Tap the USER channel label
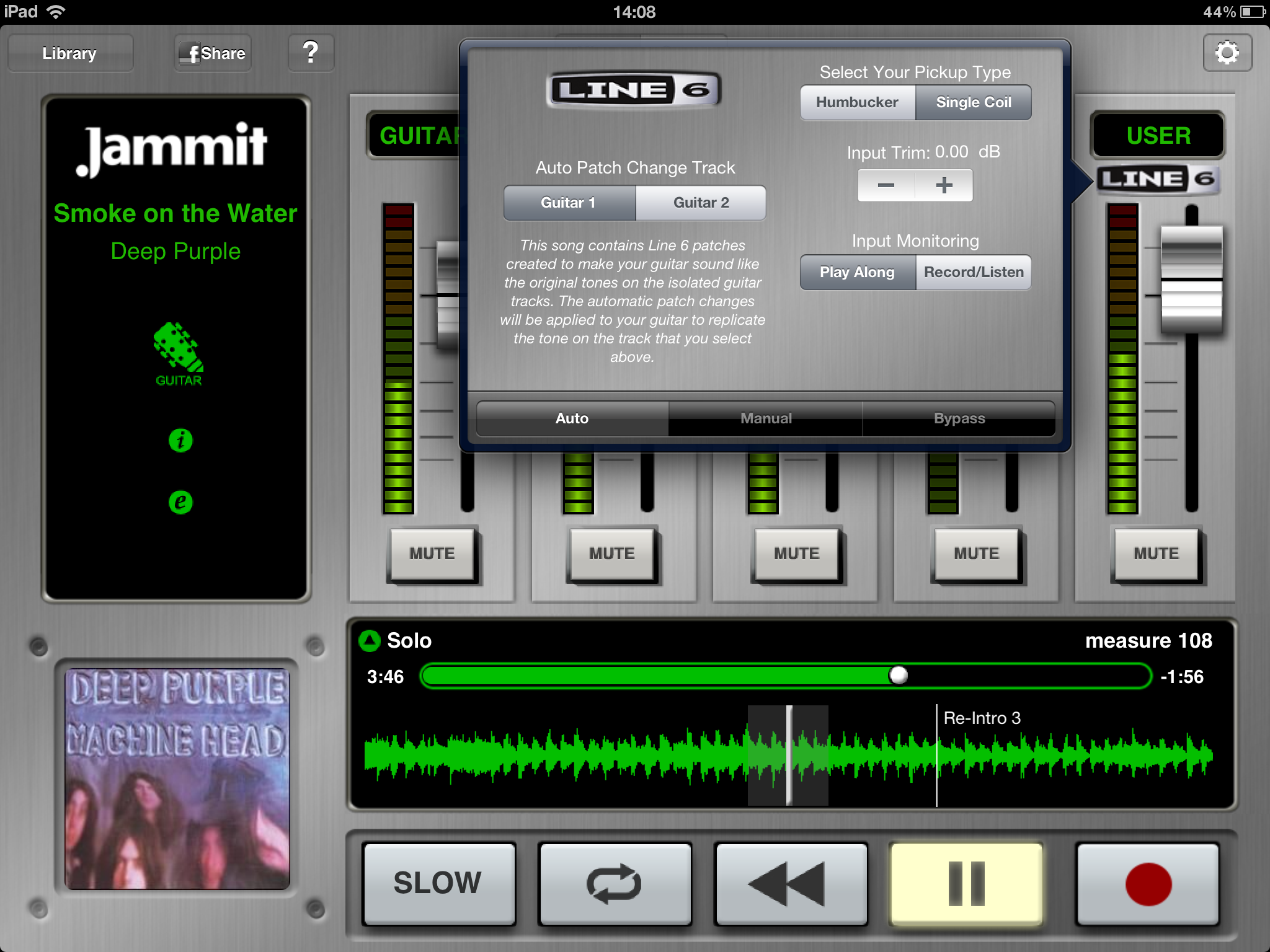Viewport: 1270px width, 952px height. (x=1158, y=135)
